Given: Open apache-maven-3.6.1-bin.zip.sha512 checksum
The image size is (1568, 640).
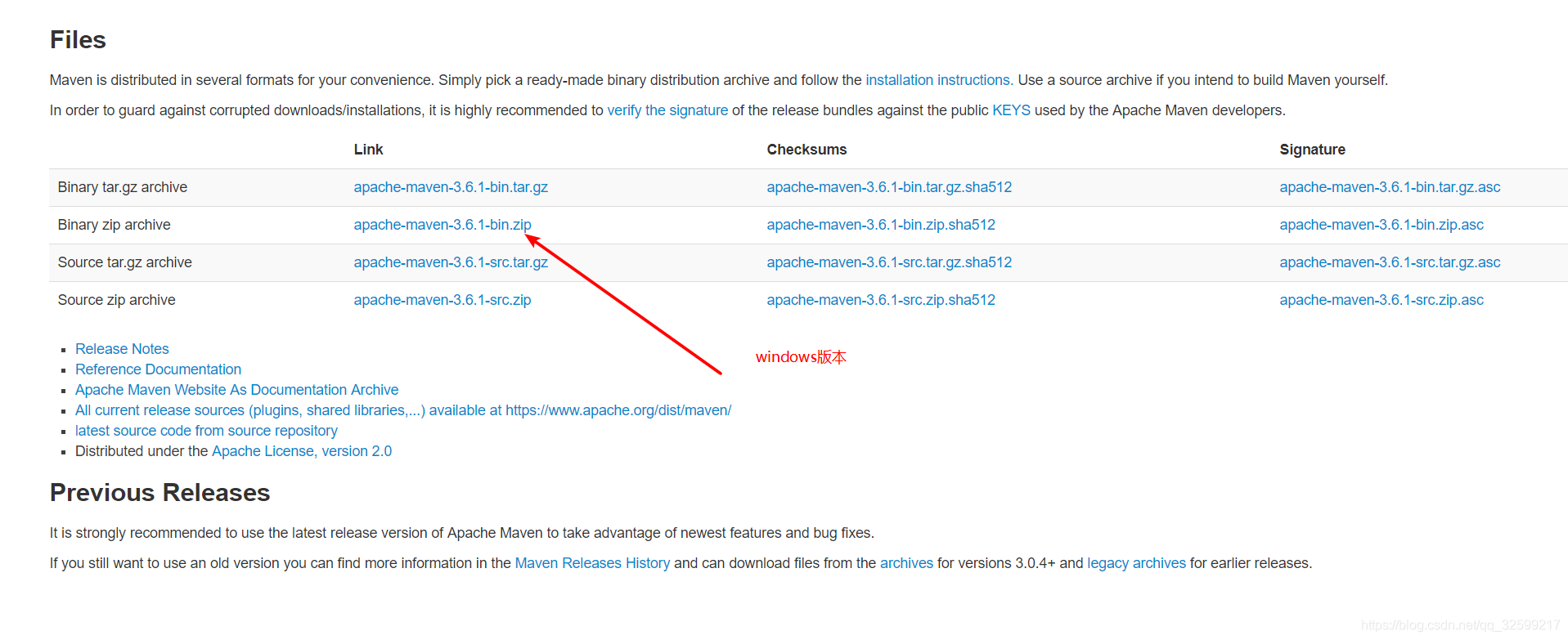Looking at the screenshot, I should [x=881, y=225].
